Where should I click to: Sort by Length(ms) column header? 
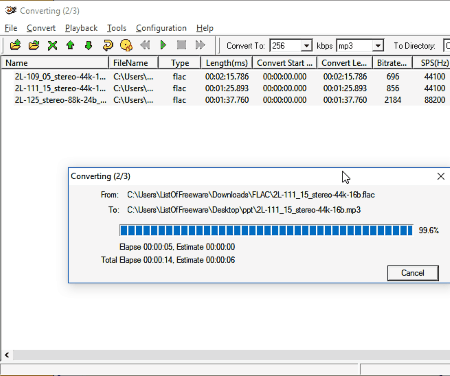(x=227, y=63)
